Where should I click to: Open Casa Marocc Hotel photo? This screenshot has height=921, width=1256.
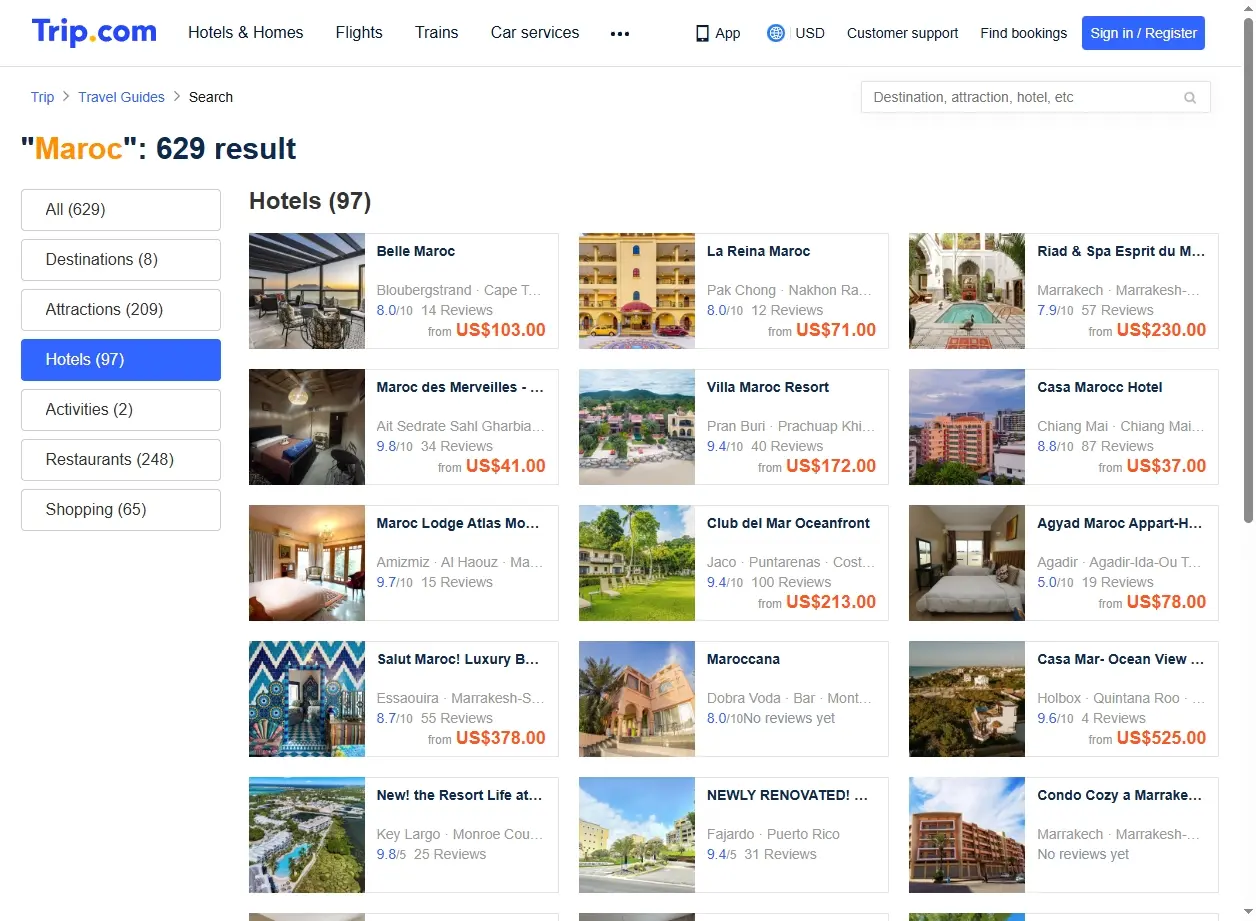pos(967,427)
